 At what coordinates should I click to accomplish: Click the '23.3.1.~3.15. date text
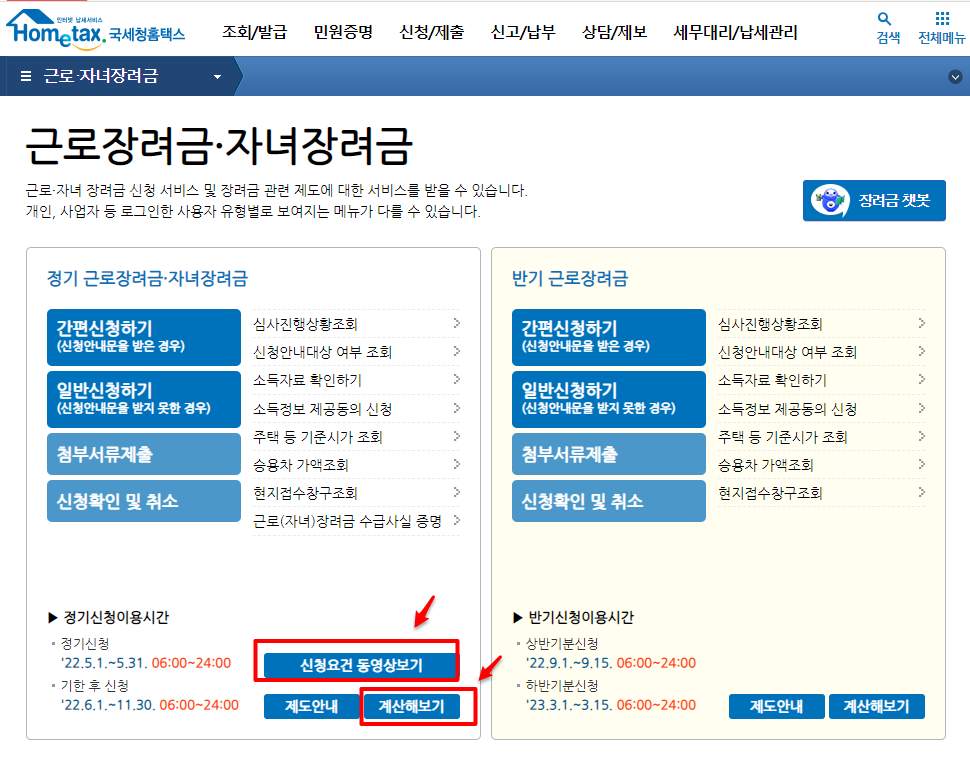pyautogui.click(x=569, y=705)
